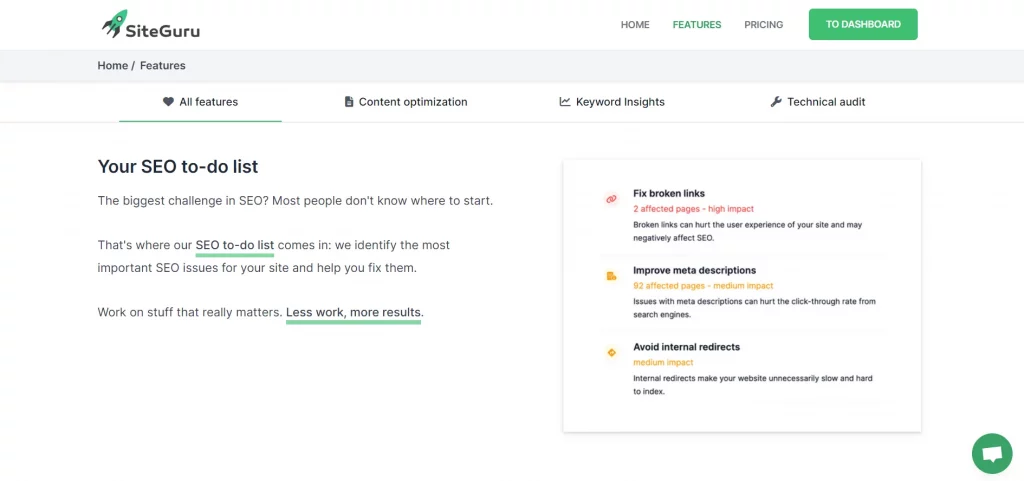Go to the HOME menu item
The height and width of the screenshot is (481, 1024).
coord(635,25)
